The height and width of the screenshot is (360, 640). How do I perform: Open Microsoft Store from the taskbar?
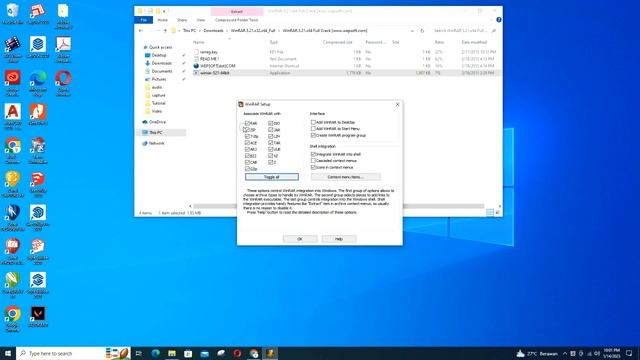pos(188,353)
